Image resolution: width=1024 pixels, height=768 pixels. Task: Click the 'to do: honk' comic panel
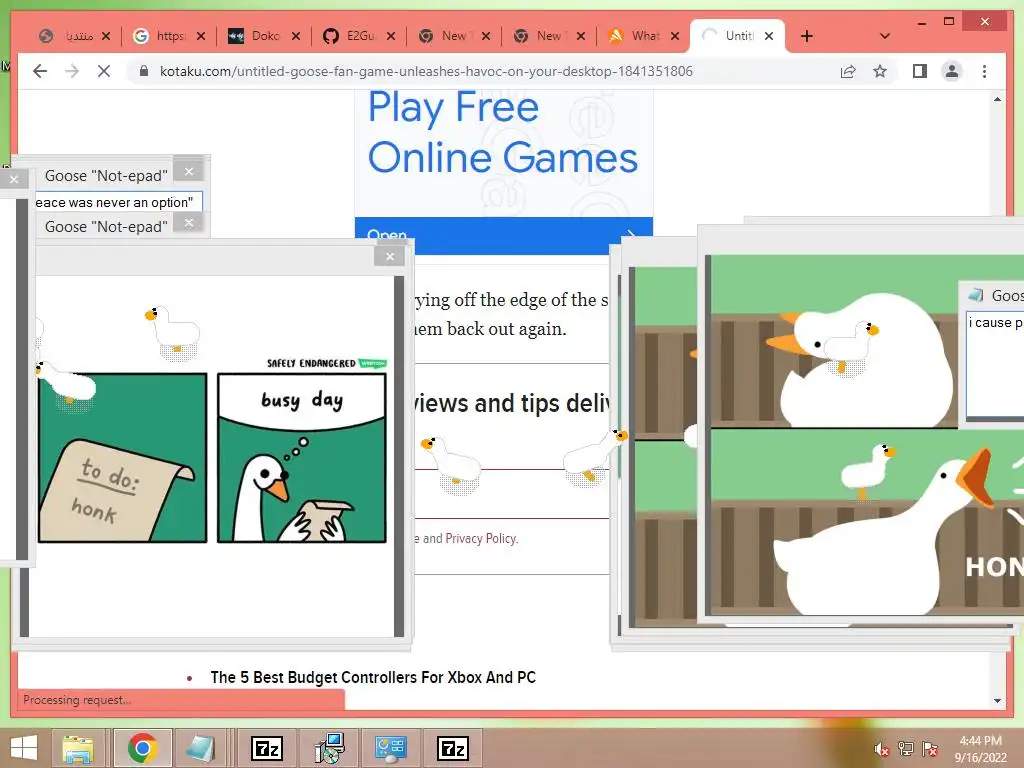click(123, 458)
